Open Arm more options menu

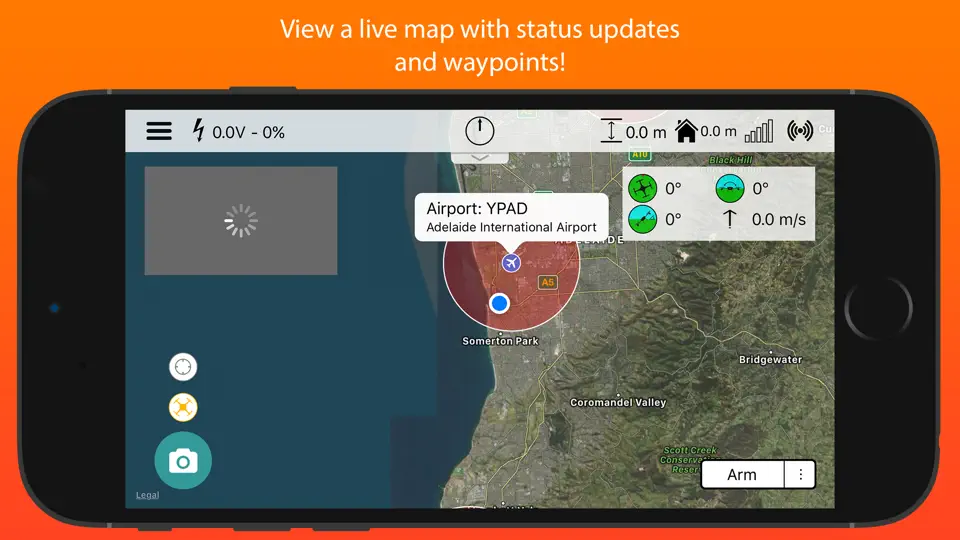click(x=800, y=474)
